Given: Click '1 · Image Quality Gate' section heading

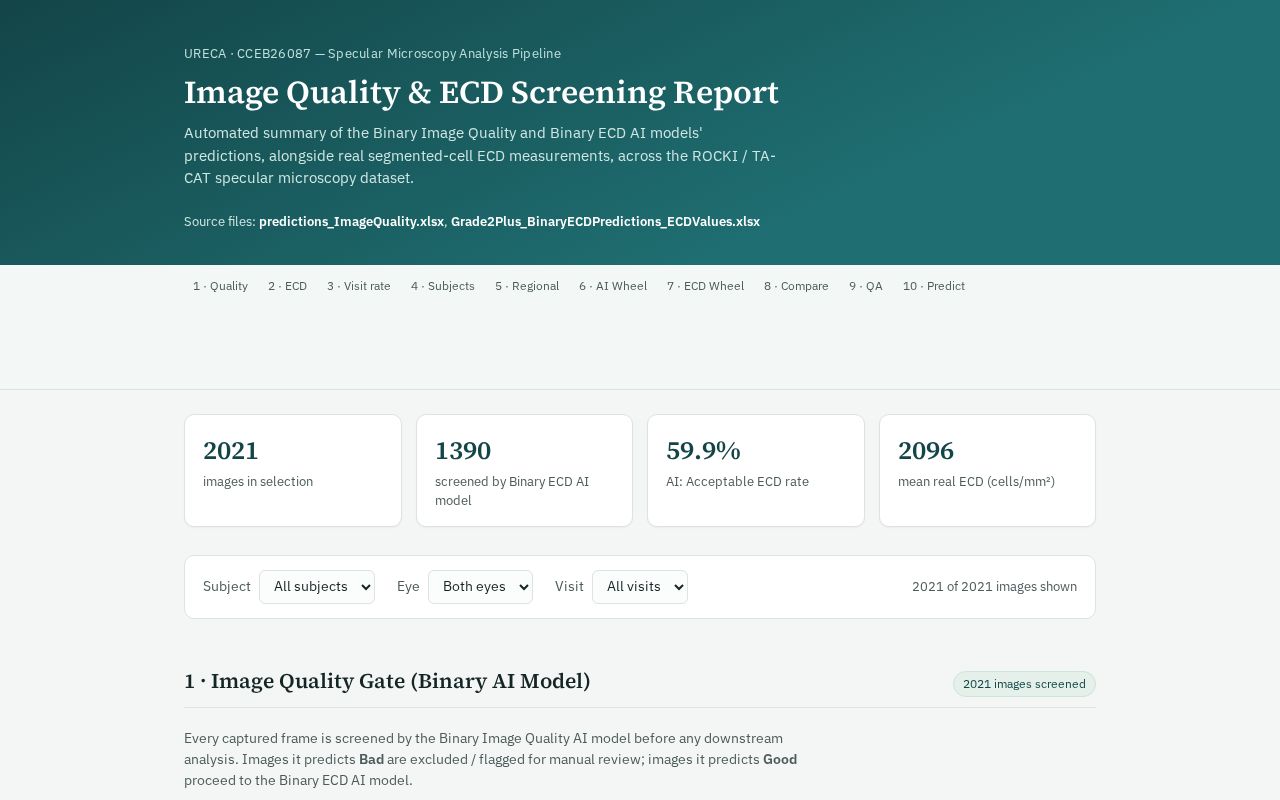Looking at the screenshot, I should click(387, 681).
